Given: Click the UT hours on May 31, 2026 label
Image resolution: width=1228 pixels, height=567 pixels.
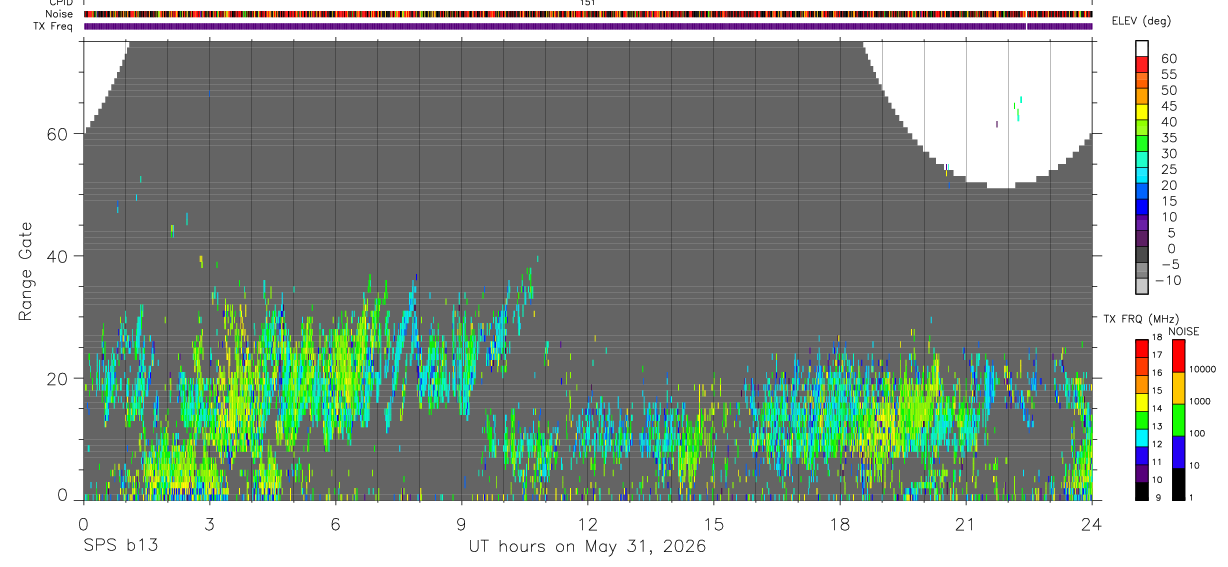Looking at the screenshot, I should coord(587,547).
